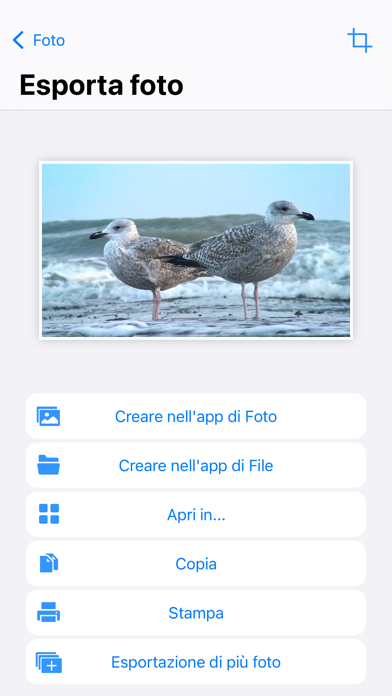
Task: Select the Copia option
Action: point(196,564)
